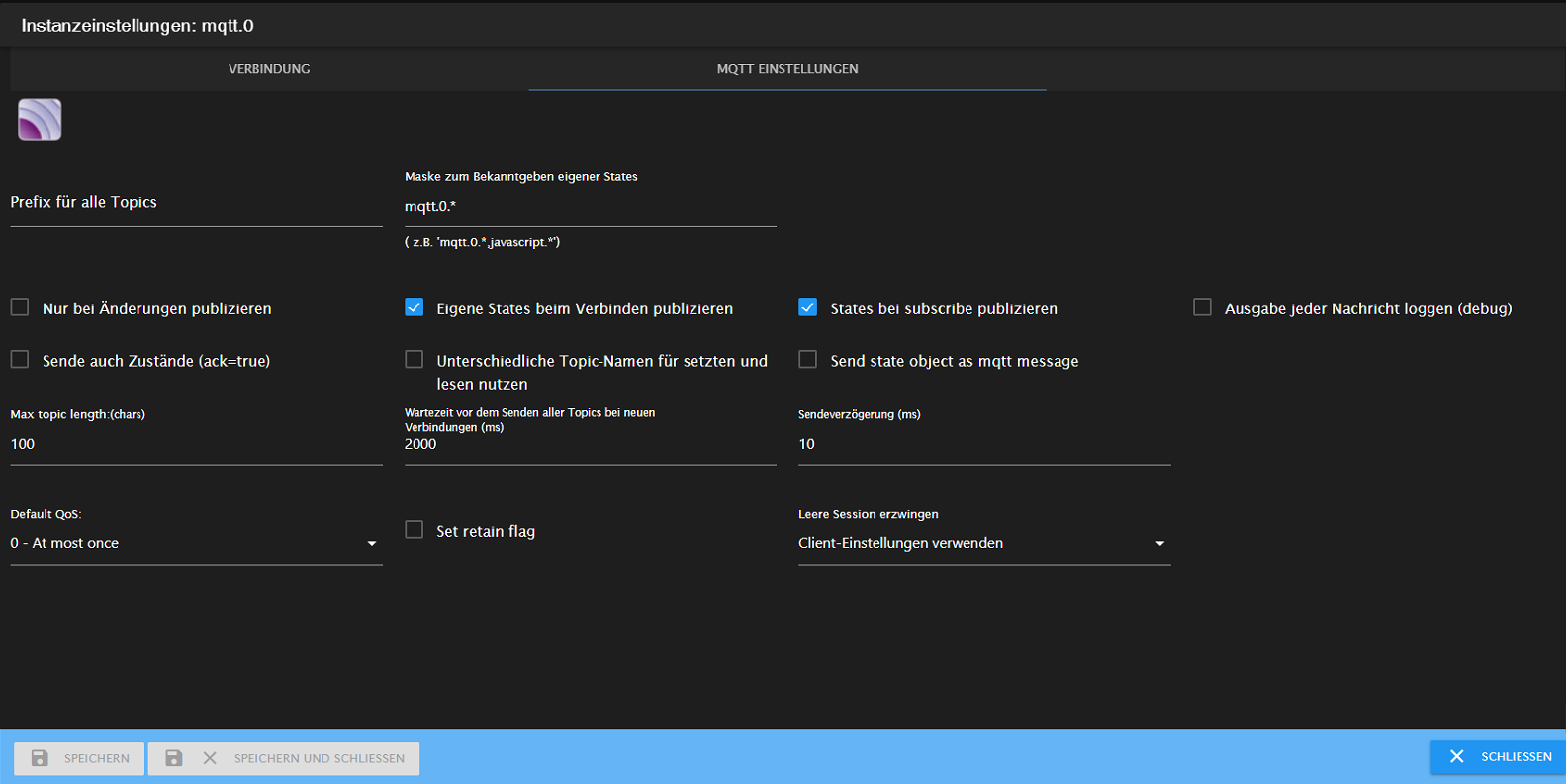
Task: Enable Send state object as mqtt message
Action: (808, 360)
